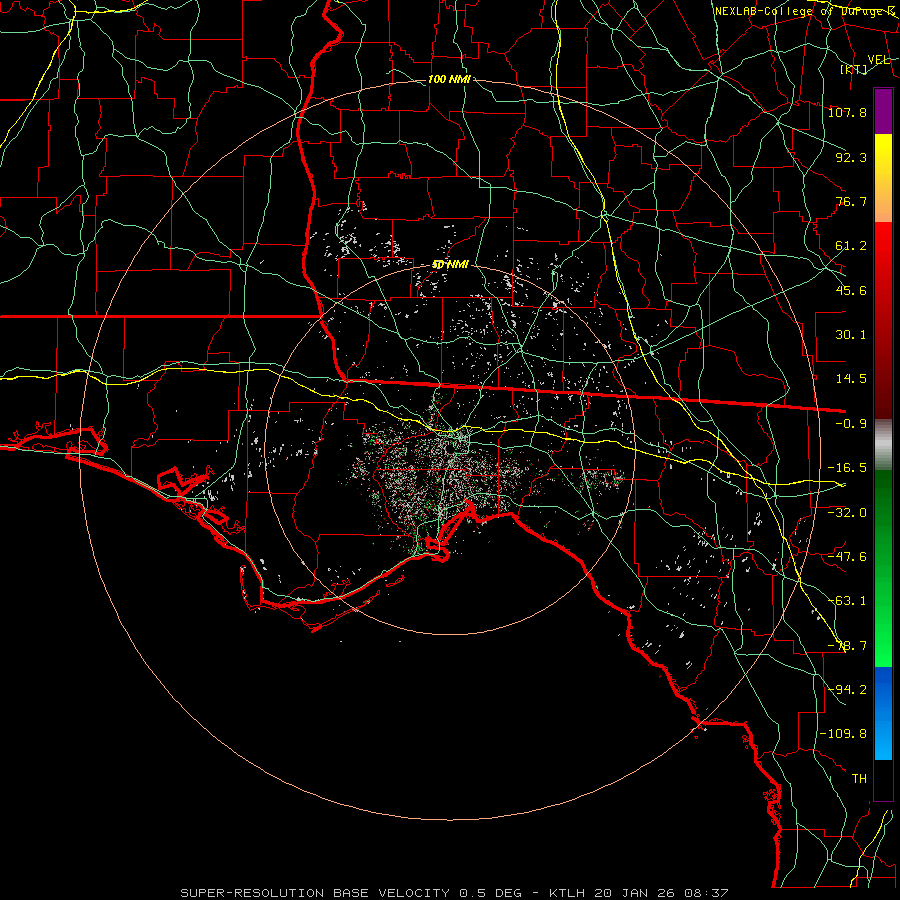This screenshot has width=900, height=900.
Task: Select the -109.8 legend value
Action: (x=843, y=734)
